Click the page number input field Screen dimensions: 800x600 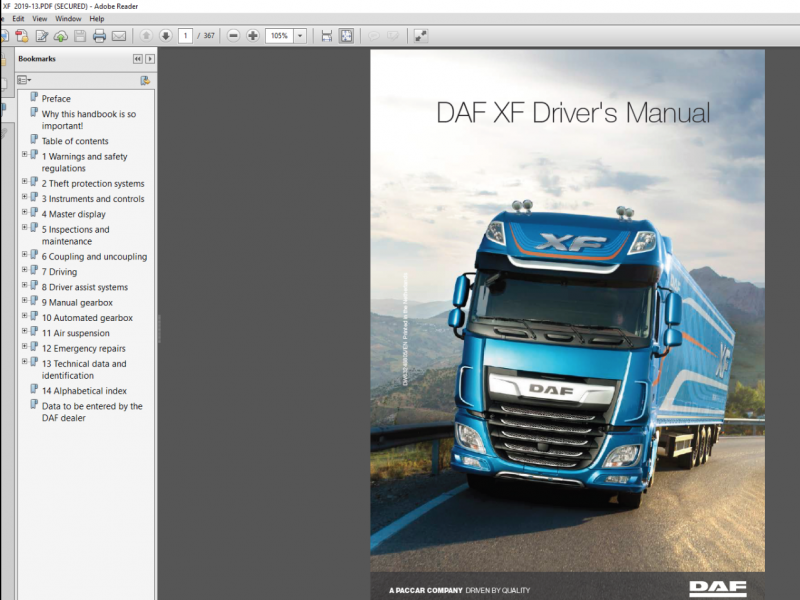(x=185, y=36)
